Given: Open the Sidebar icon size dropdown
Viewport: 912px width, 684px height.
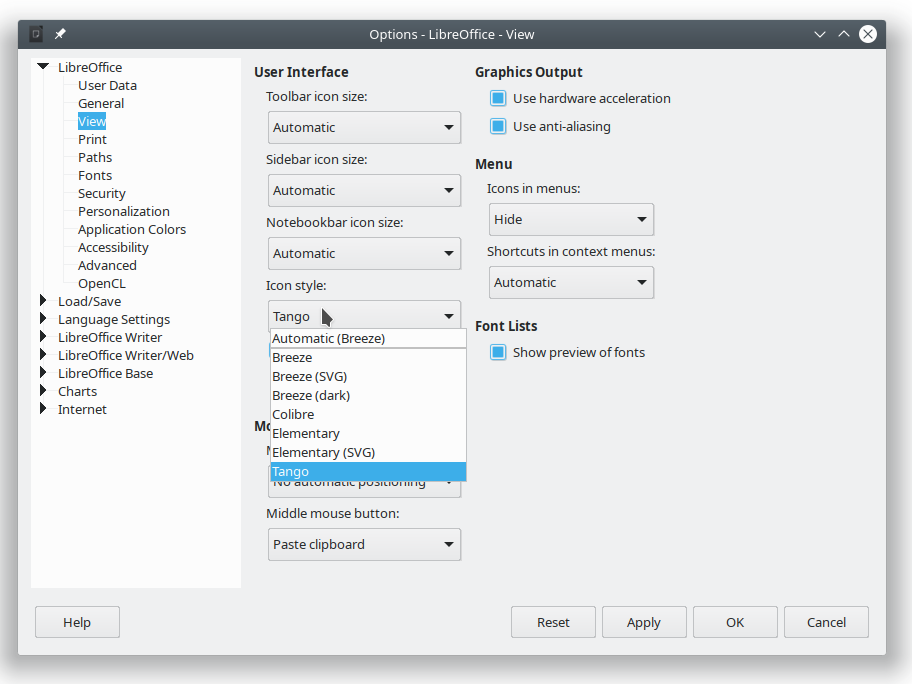Looking at the screenshot, I should 365,190.
